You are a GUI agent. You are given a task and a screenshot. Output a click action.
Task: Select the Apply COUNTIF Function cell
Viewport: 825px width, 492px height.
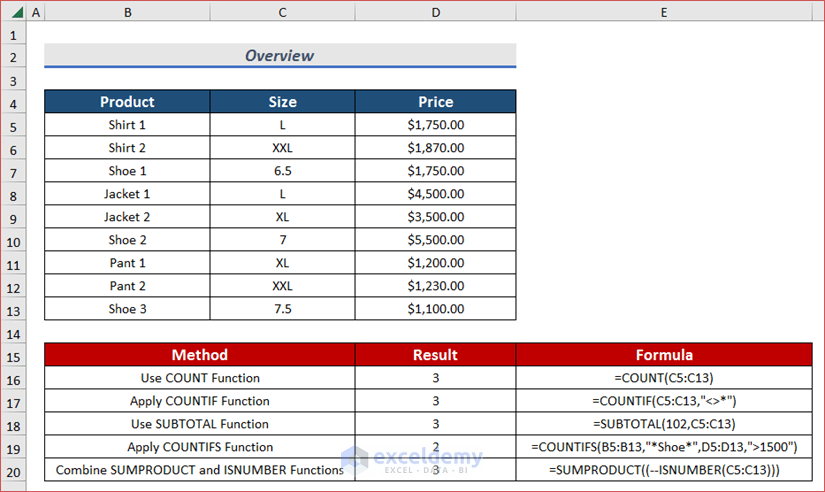(x=200, y=401)
